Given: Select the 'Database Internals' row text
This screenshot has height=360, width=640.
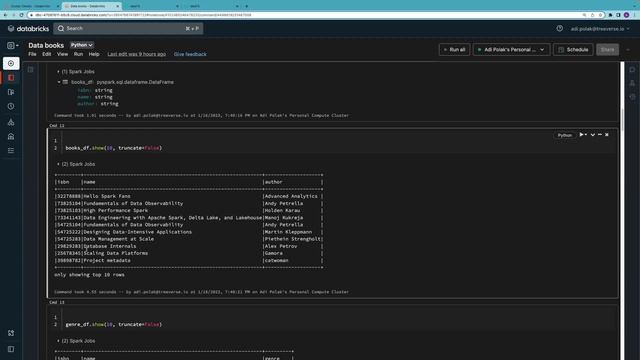Looking at the screenshot, I should pyautogui.click(x=110, y=246).
